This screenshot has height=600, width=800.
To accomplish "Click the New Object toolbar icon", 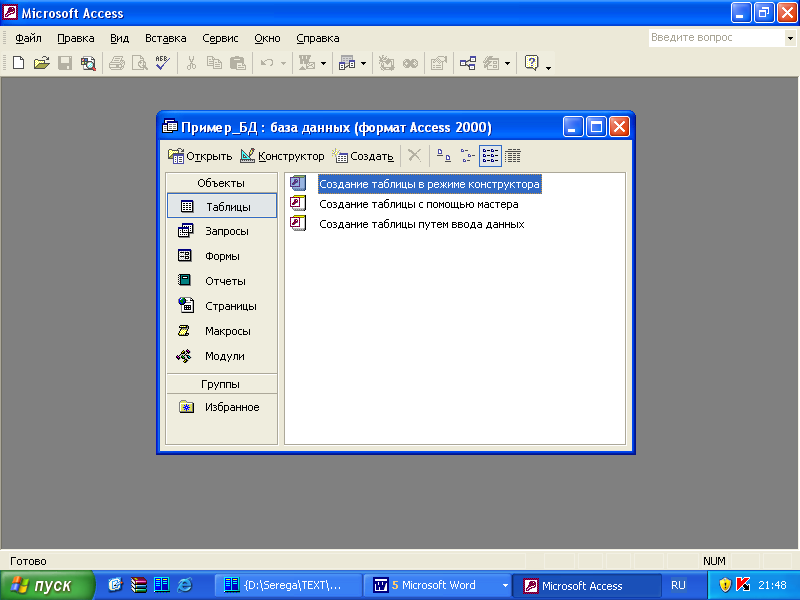I will point(491,63).
